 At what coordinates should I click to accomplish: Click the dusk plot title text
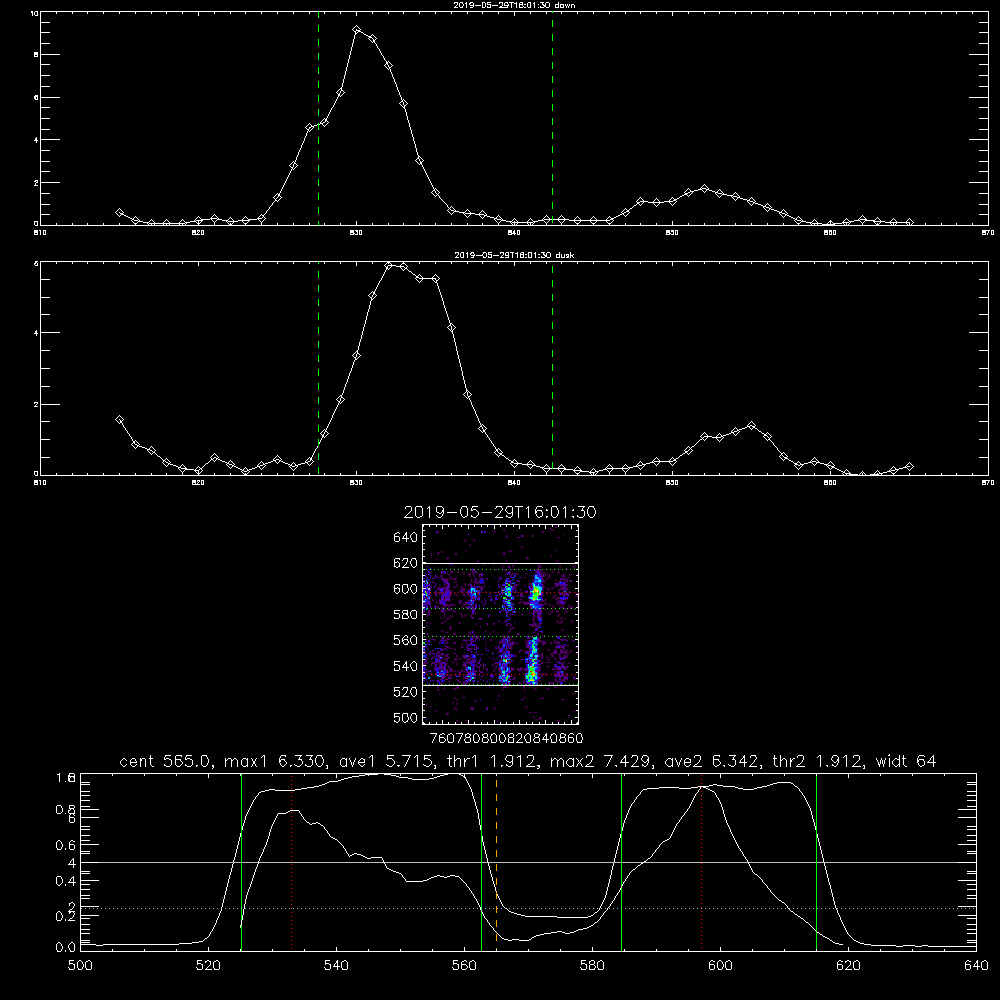pyautogui.click(x=514, y=254)
